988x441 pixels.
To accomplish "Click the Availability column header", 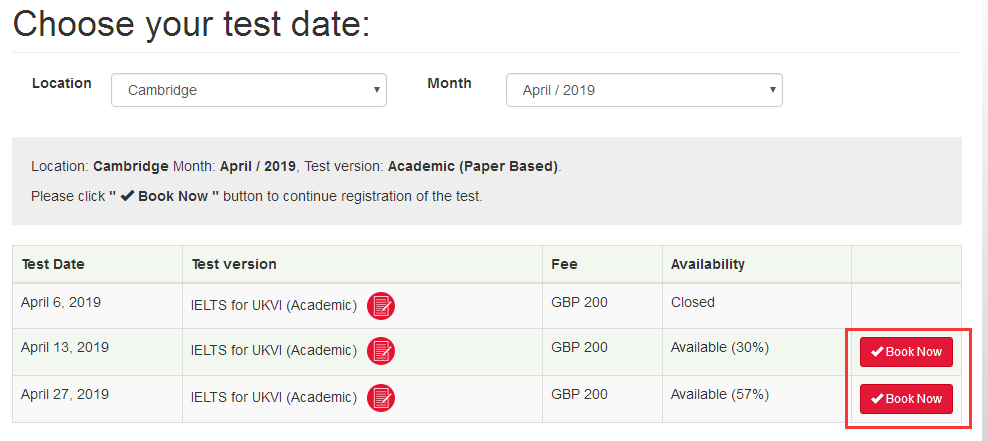I will point(708,265).
